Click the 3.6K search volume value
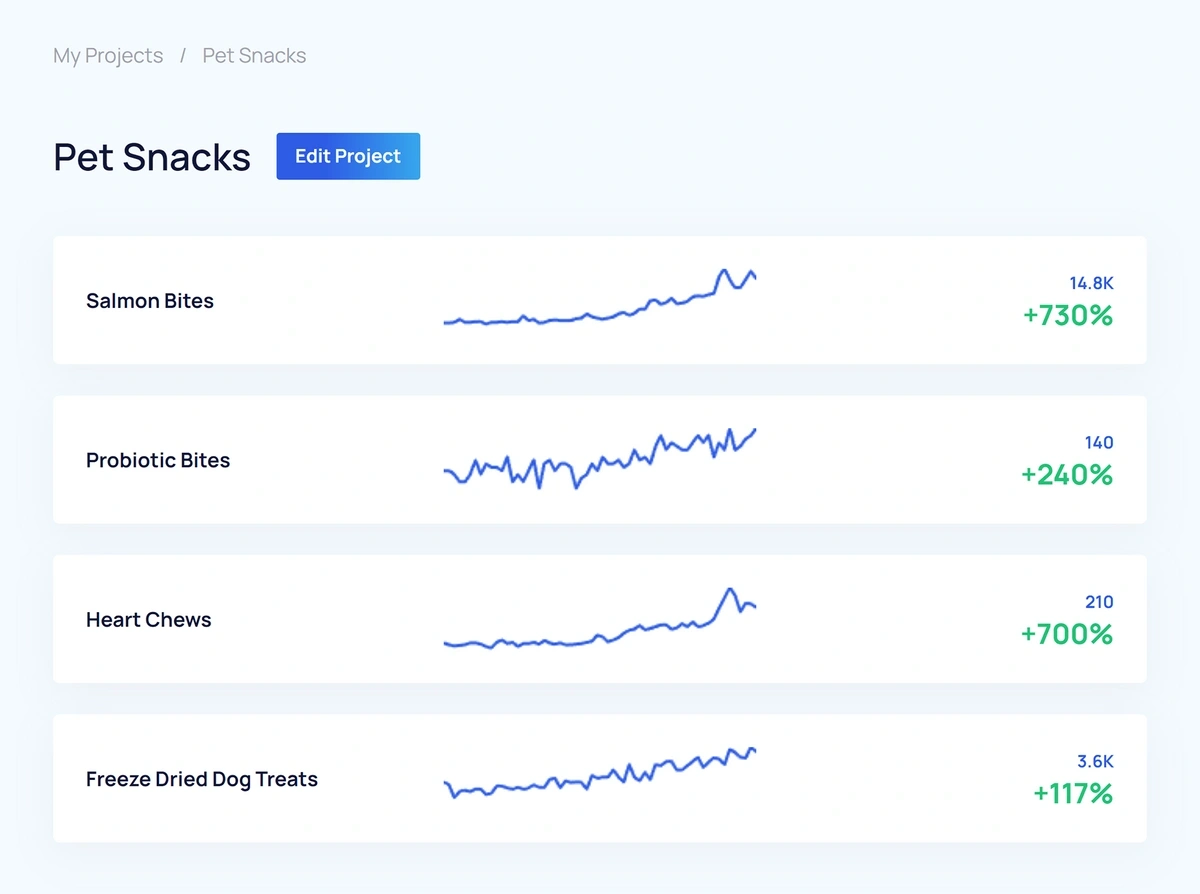Screen dimensions: 1200x894 [1095, 761]
